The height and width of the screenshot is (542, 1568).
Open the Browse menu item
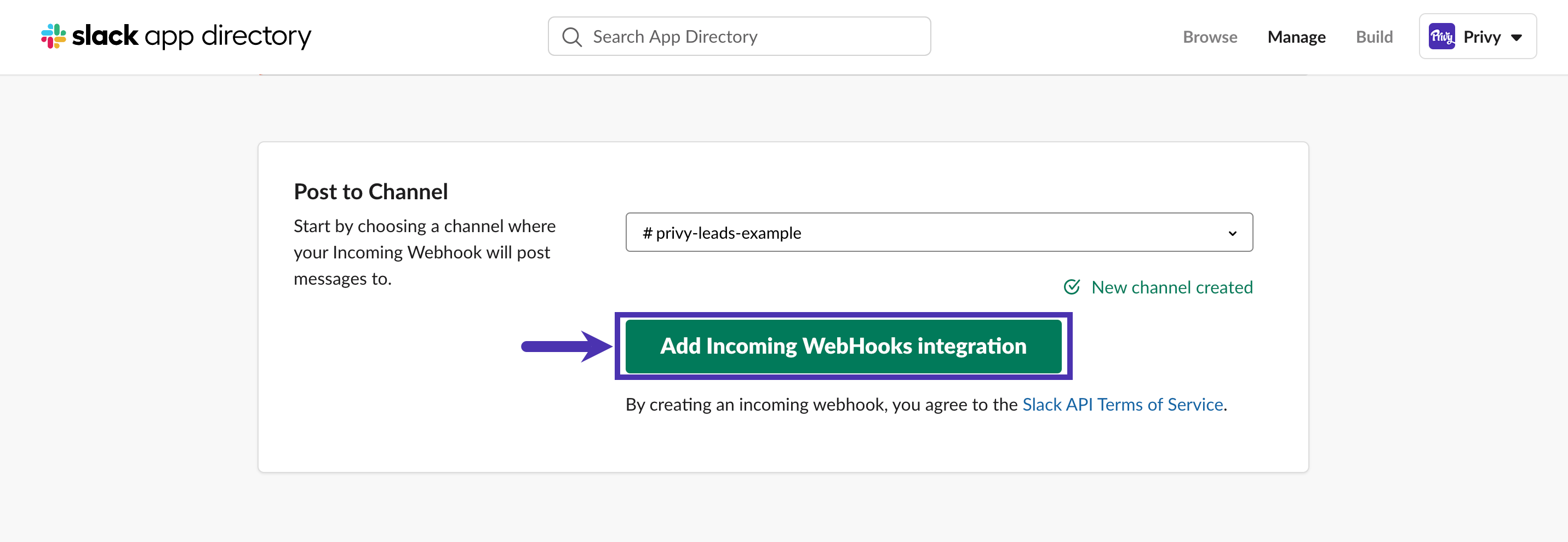coord(1210,37)
